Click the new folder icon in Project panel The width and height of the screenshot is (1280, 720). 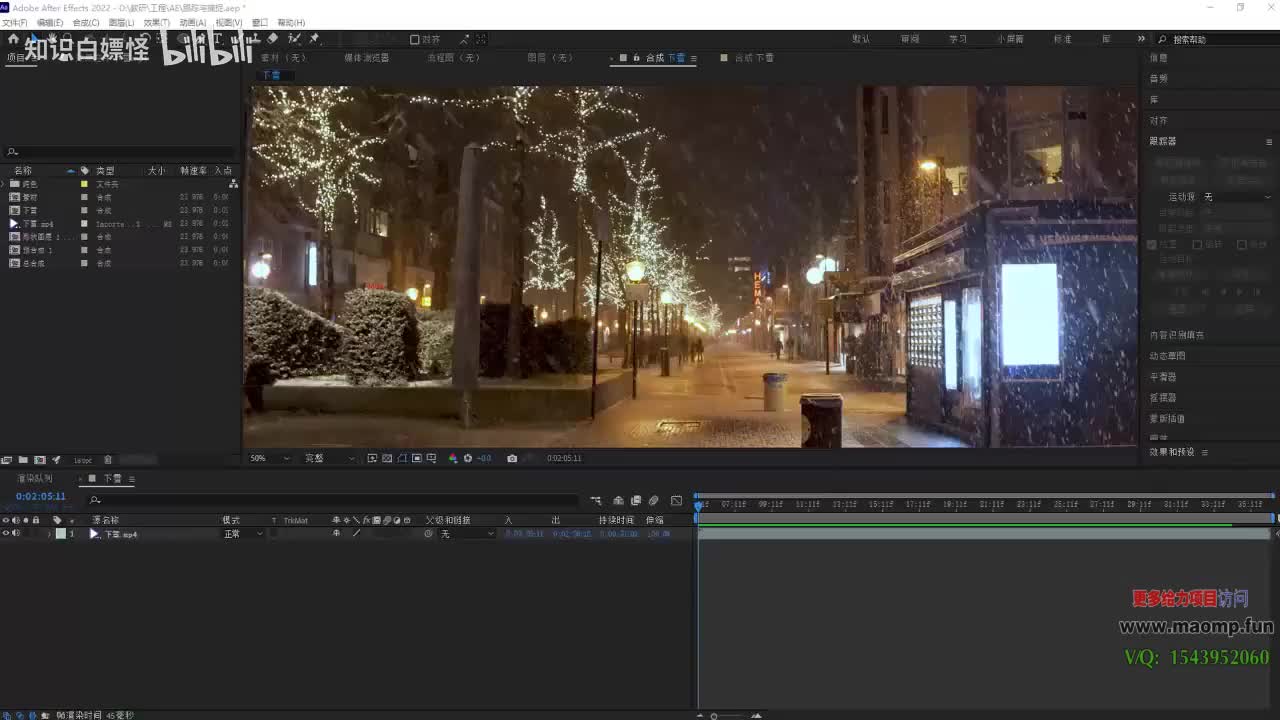point(23,460)
